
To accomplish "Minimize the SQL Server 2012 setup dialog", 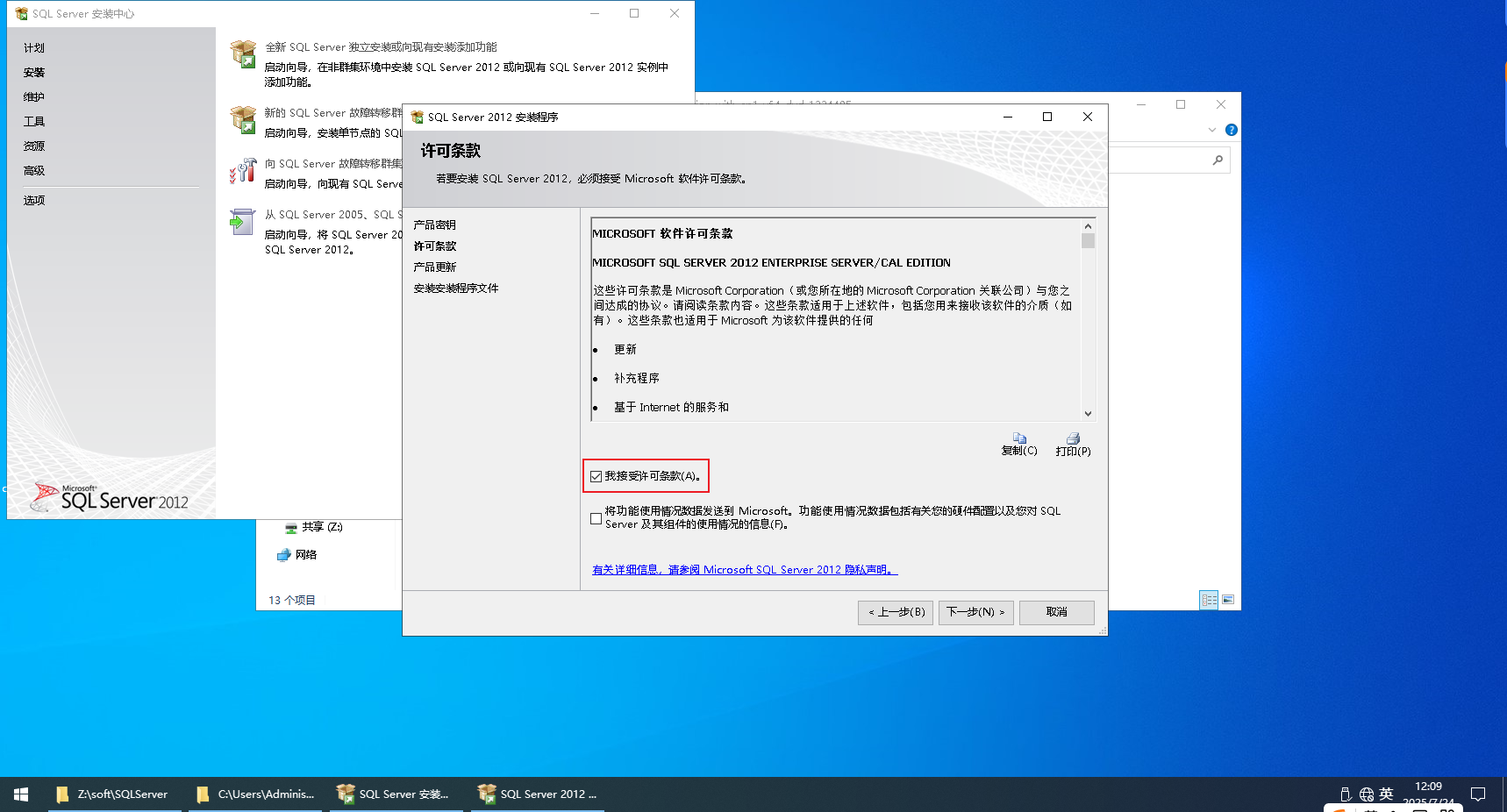I will coord(1008,117).
